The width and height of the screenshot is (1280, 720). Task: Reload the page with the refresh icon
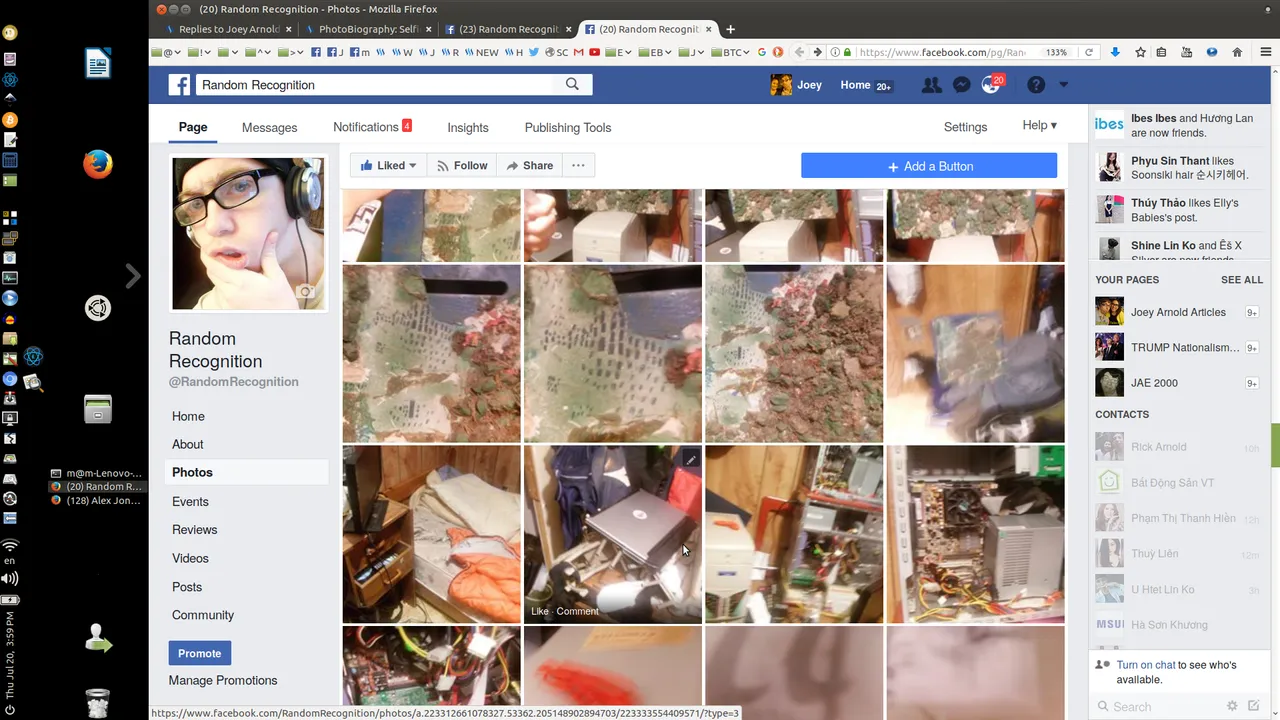click(x=1089, y=52)
